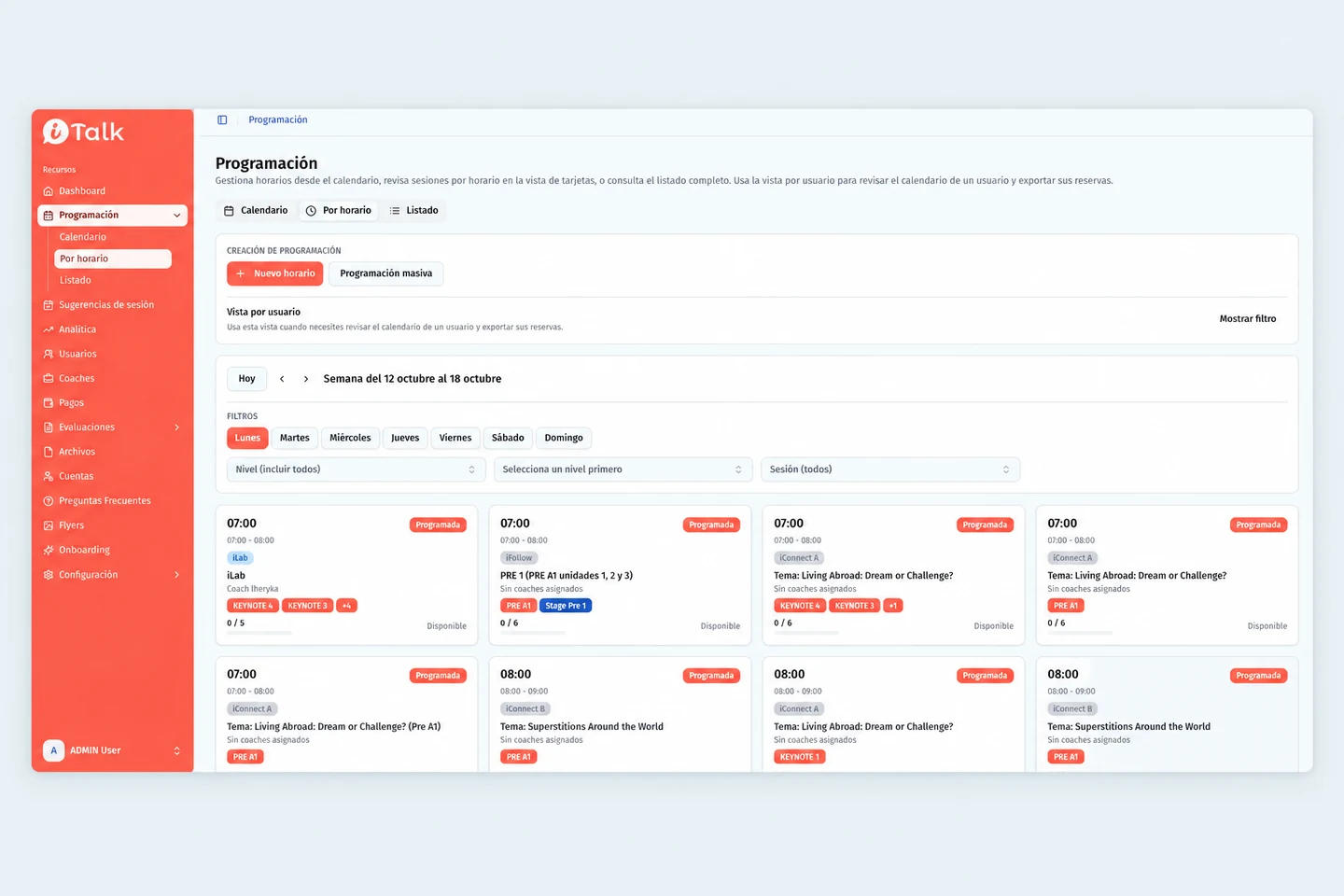Switch to the Listado tab
The width and height of the screenshot is (1344, 896).
click(413, 211)
